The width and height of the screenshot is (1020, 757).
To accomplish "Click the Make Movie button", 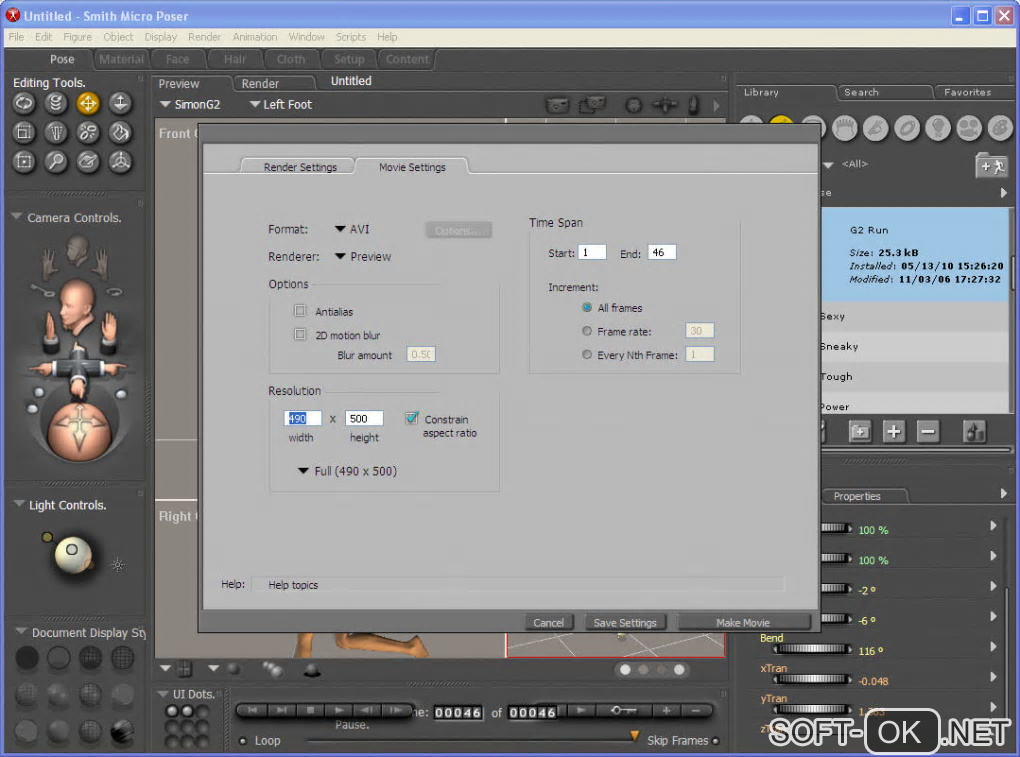I will point(742,622).
